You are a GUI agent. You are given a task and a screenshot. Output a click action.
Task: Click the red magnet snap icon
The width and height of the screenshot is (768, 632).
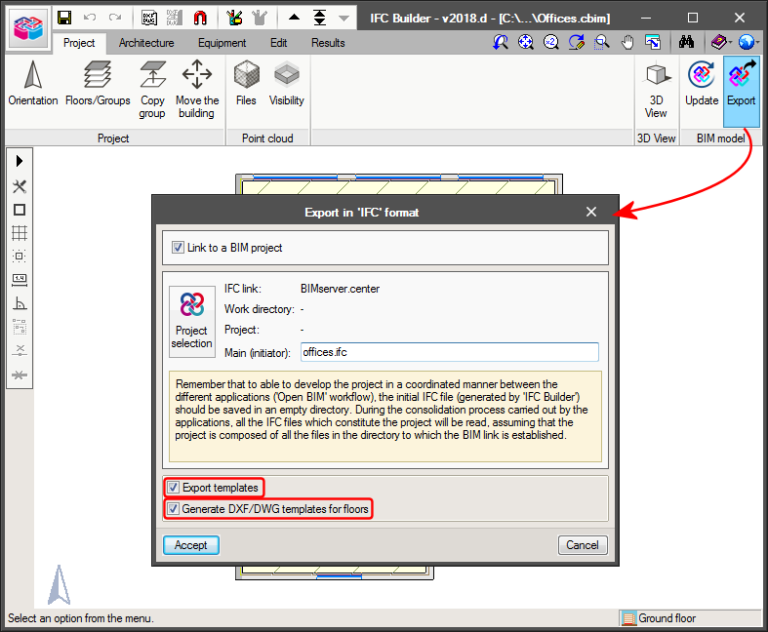click(200, 18)
